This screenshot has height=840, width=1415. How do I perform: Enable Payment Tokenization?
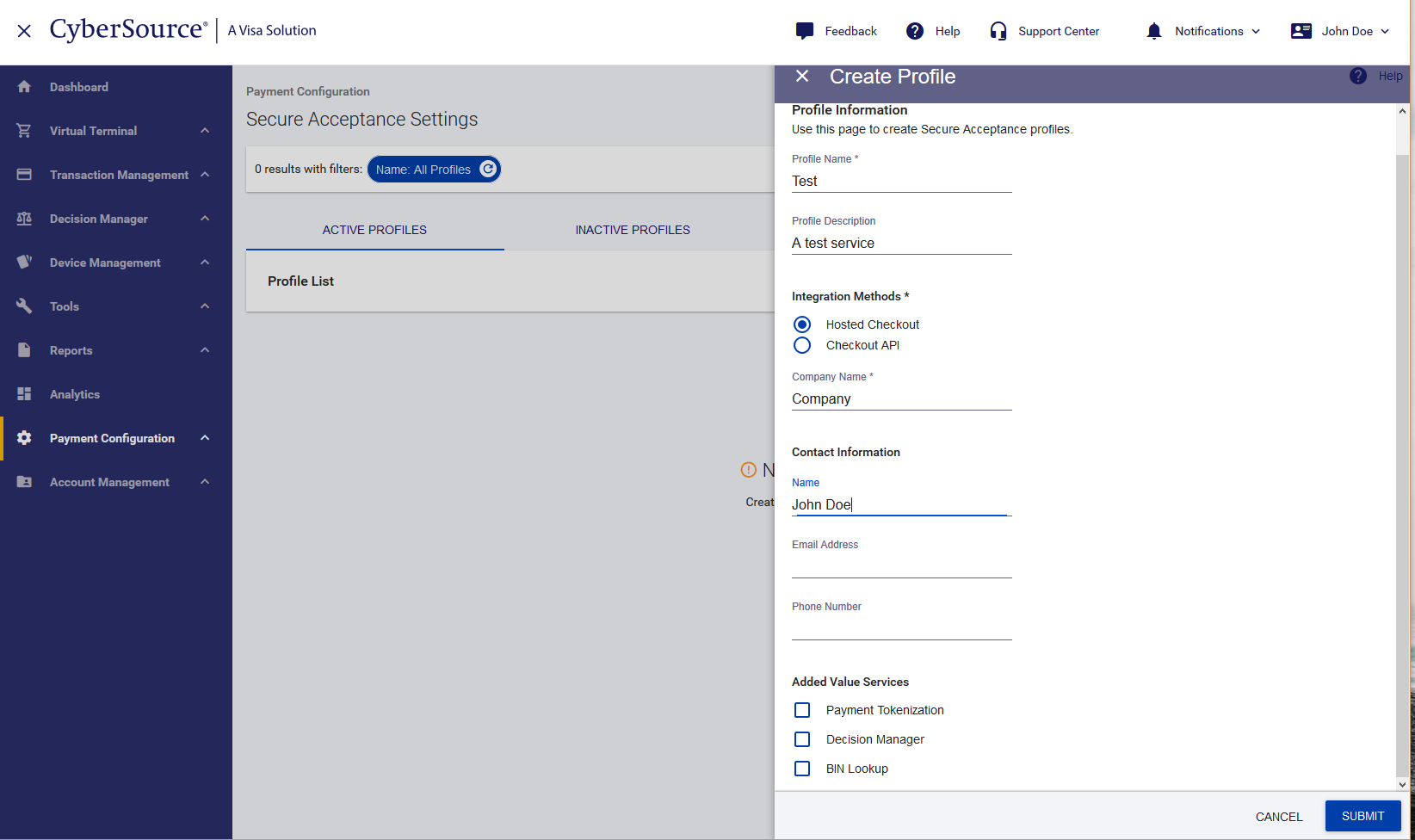tap(801, 710)
